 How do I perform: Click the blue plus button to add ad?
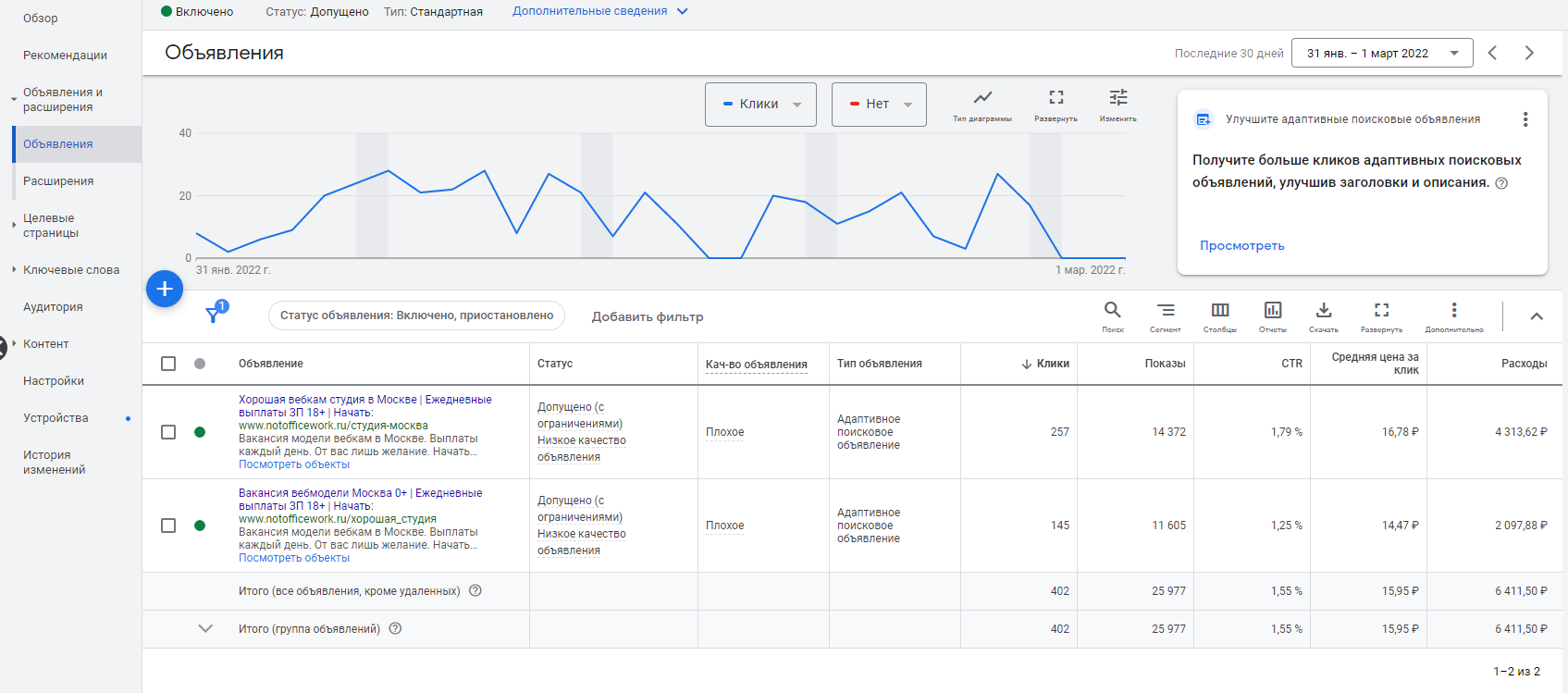pos(165,289)
